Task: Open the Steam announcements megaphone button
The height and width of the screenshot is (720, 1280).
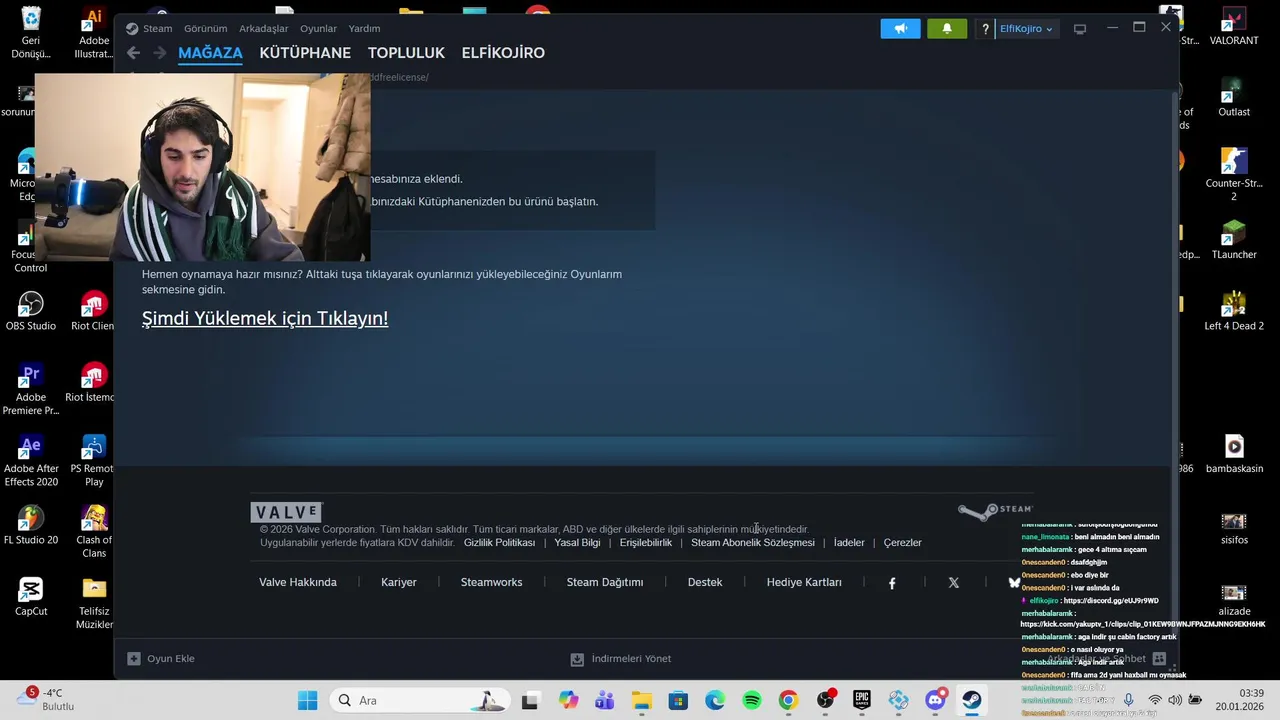Action: (900, 29)
